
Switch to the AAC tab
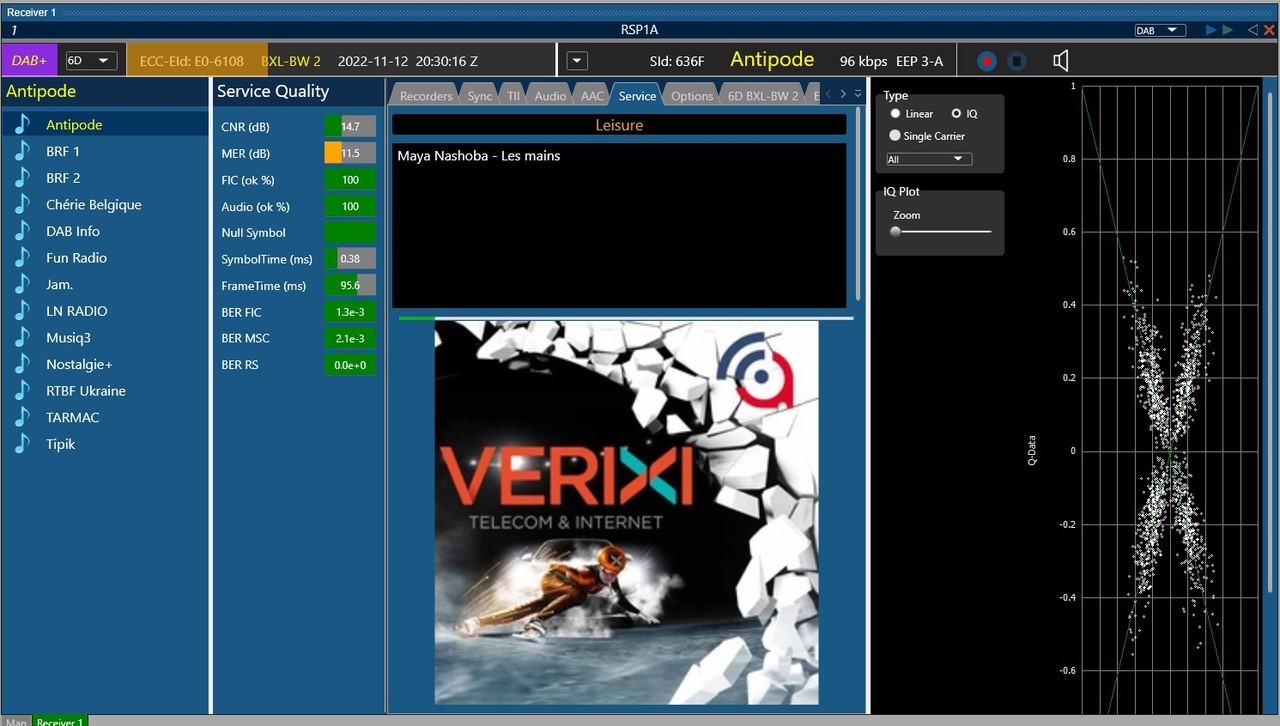(592, 95)
